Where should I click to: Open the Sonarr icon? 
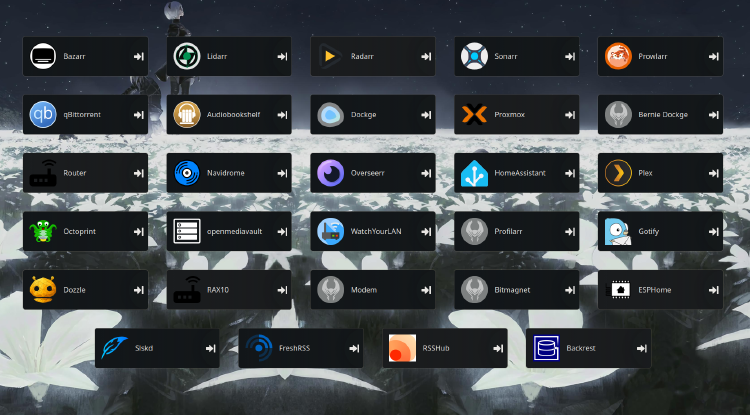(474, 56)
